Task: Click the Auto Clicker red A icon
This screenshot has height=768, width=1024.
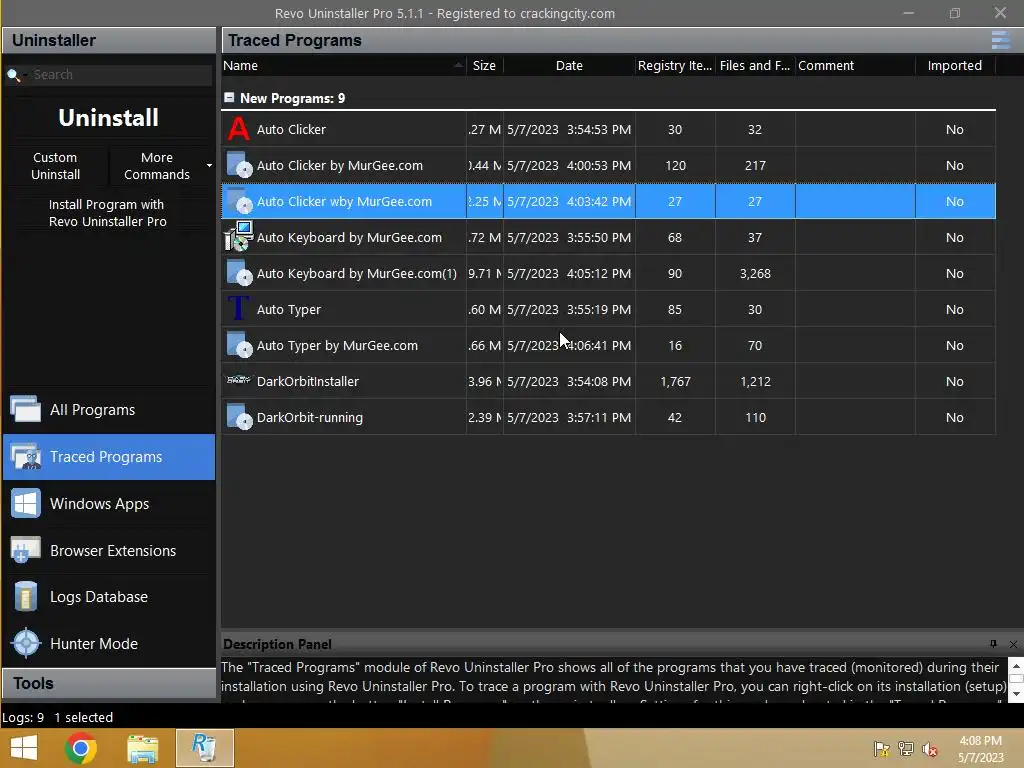Action: click(x=238, y=129)
